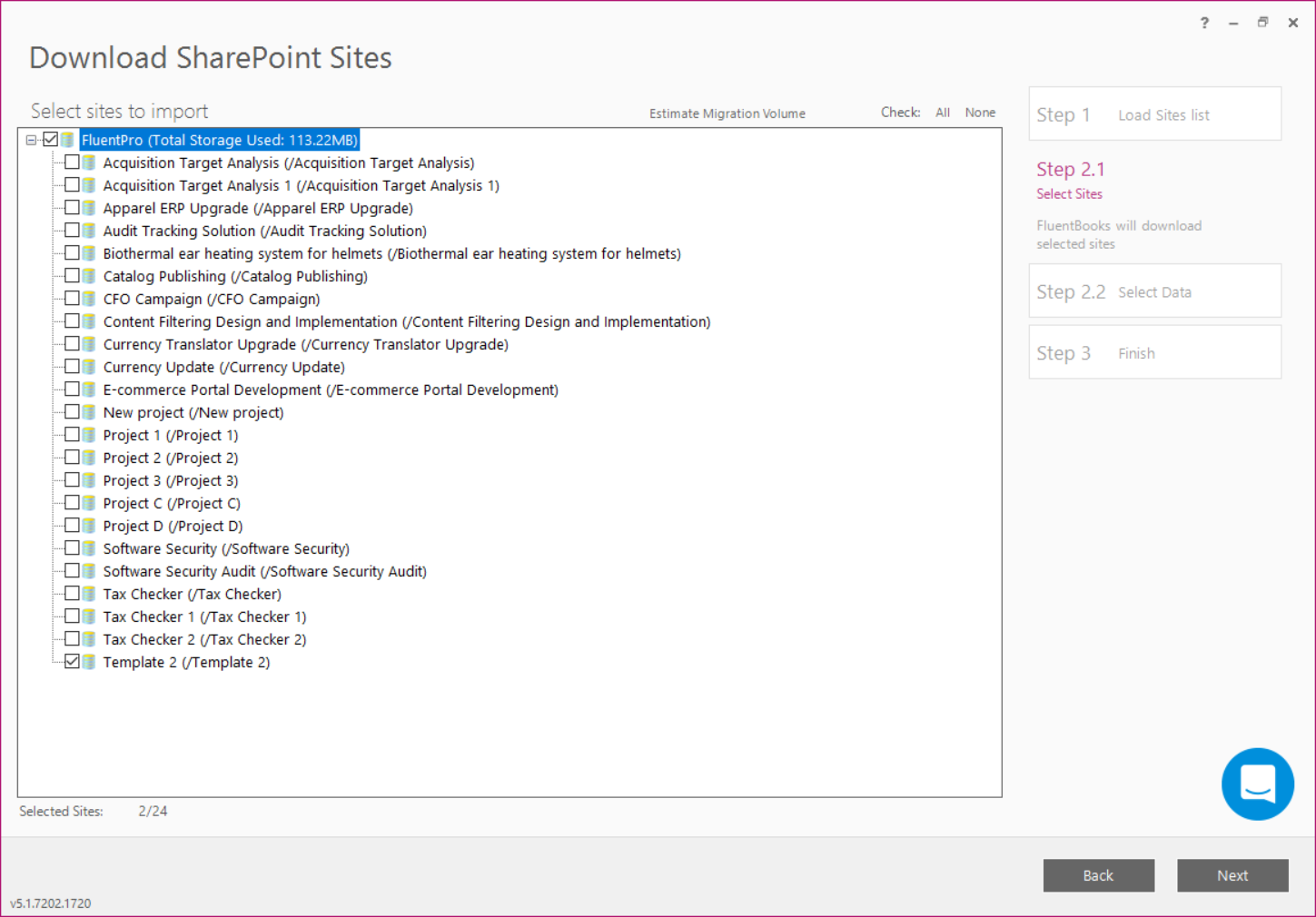
Task: Click the Project C site icon
Action: tap(90, 503)
